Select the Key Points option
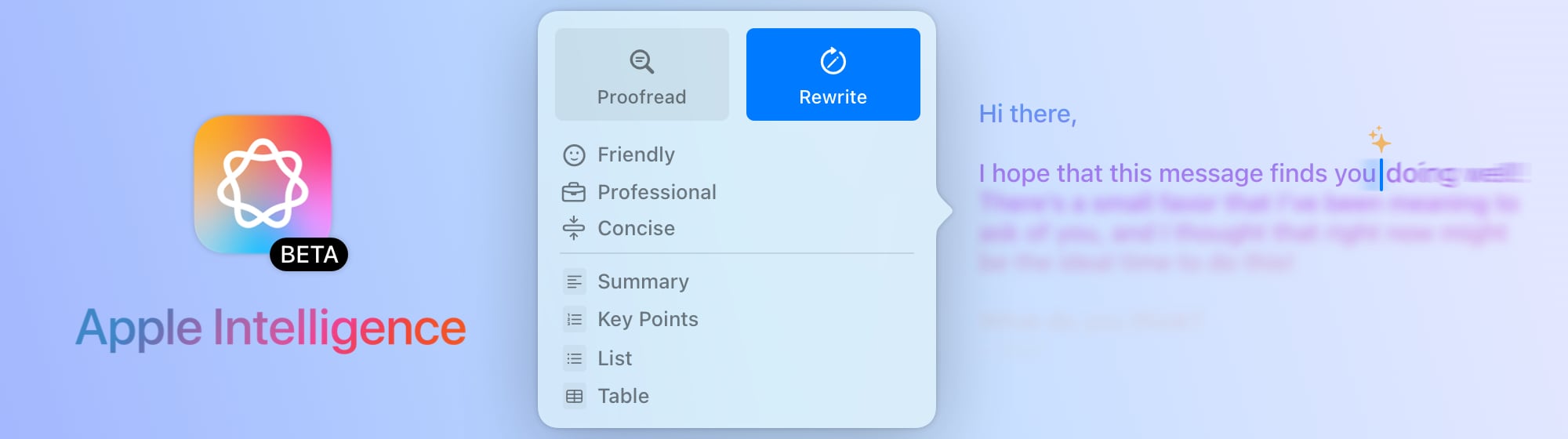 click(648, 319)
